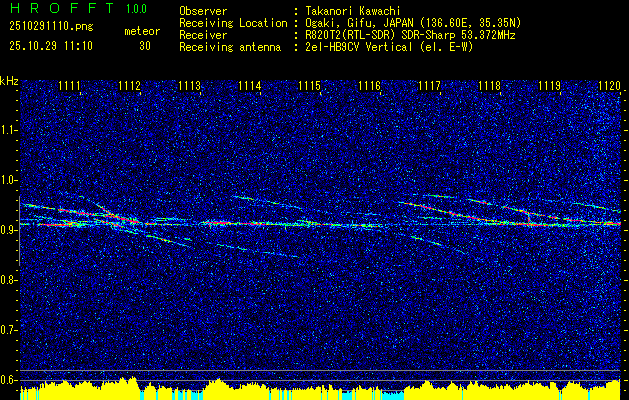Click the 1.0 kHz axis label

click(9, 181)
